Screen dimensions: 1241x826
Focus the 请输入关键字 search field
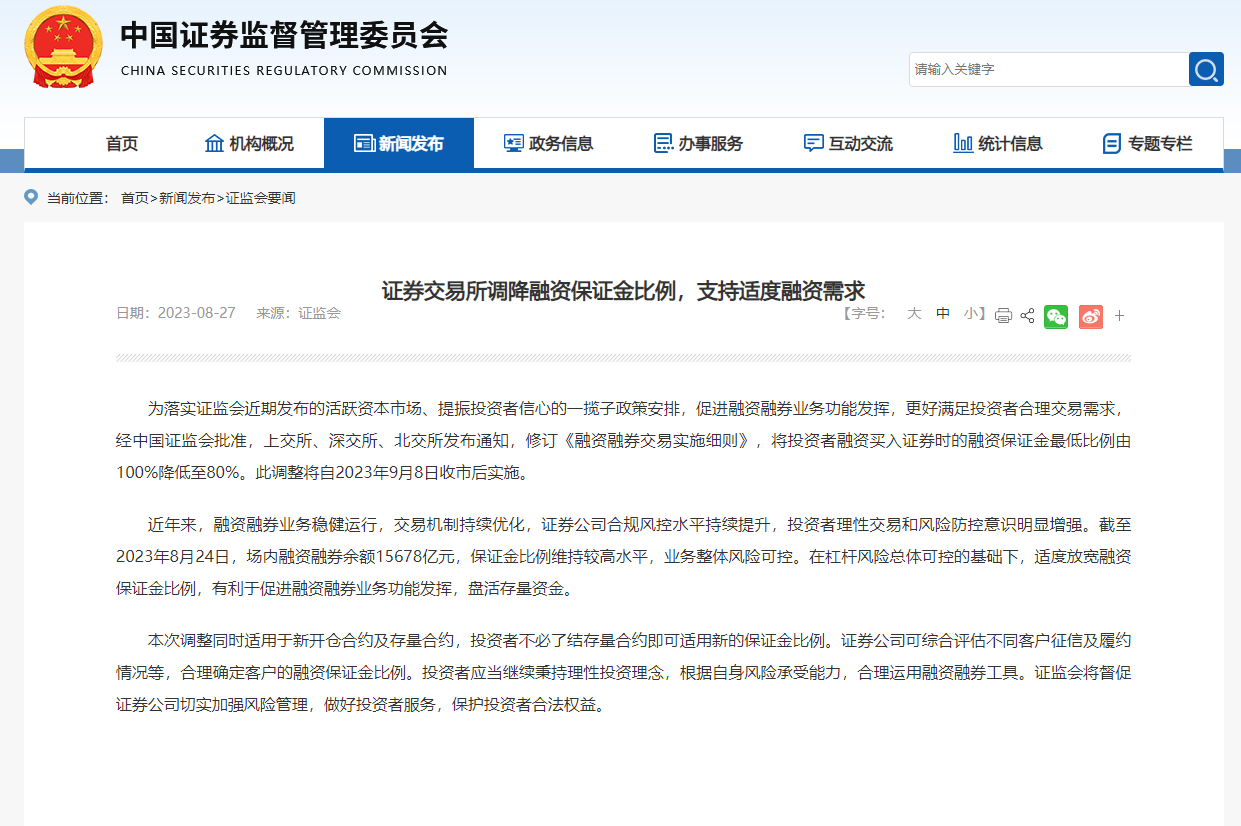[1048, 69]
